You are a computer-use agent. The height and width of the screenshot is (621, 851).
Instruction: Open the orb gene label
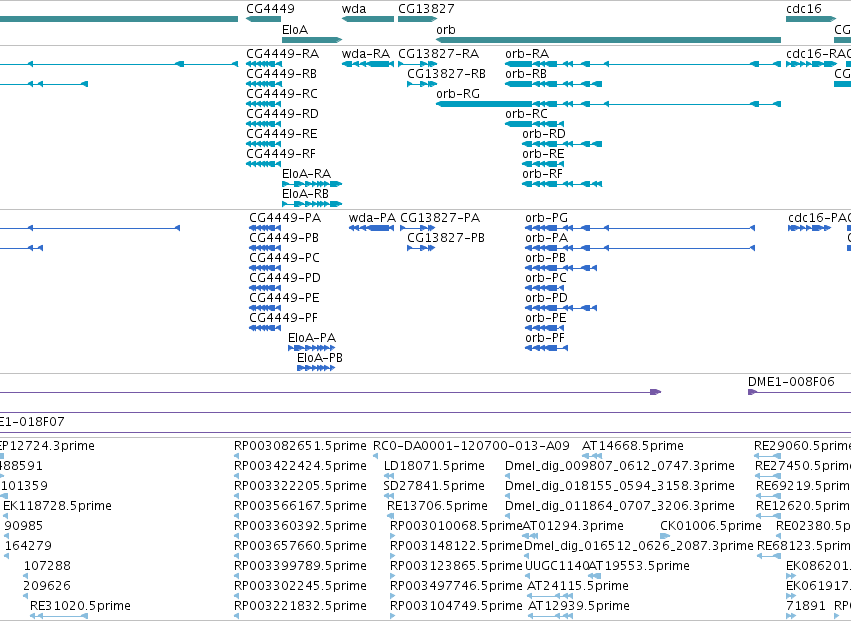[x=446, y=30]
